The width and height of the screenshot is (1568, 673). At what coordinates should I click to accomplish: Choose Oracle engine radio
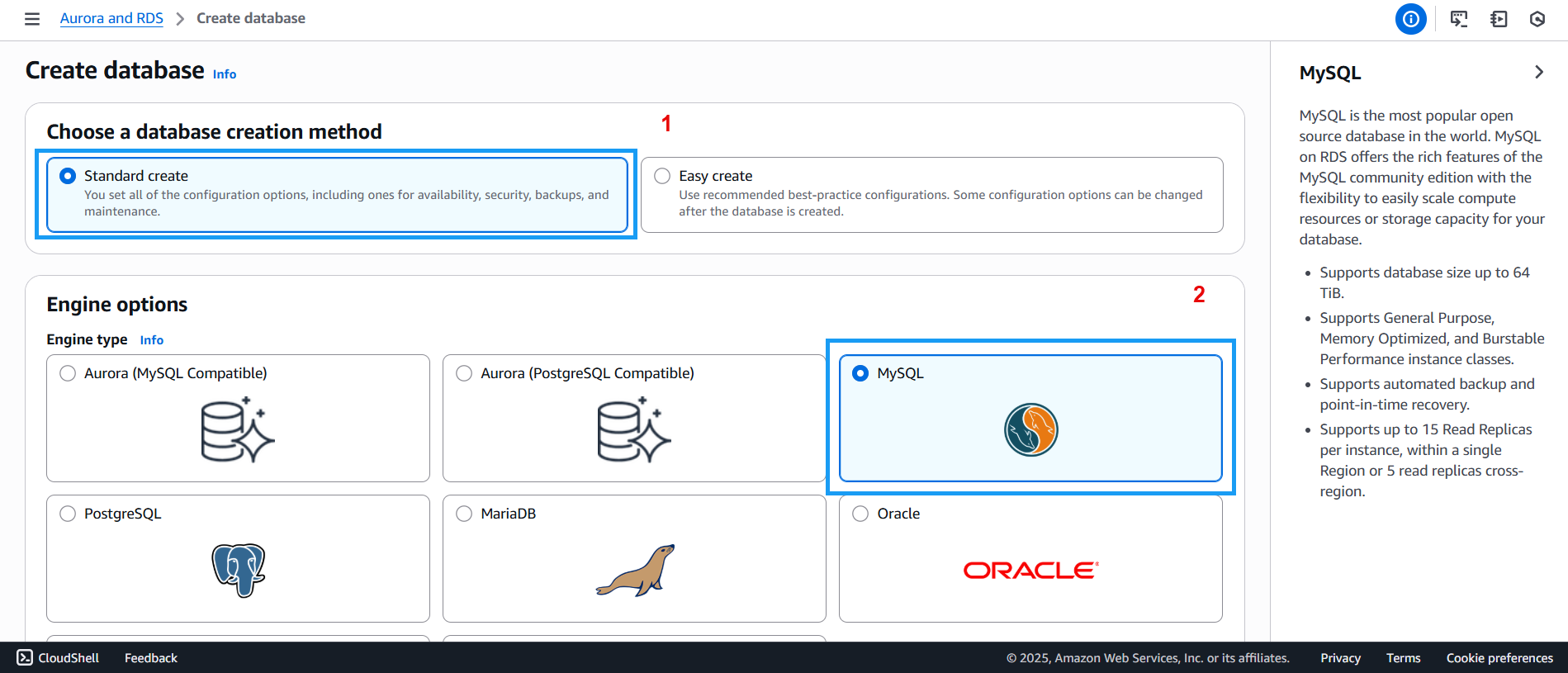(860, 514)
